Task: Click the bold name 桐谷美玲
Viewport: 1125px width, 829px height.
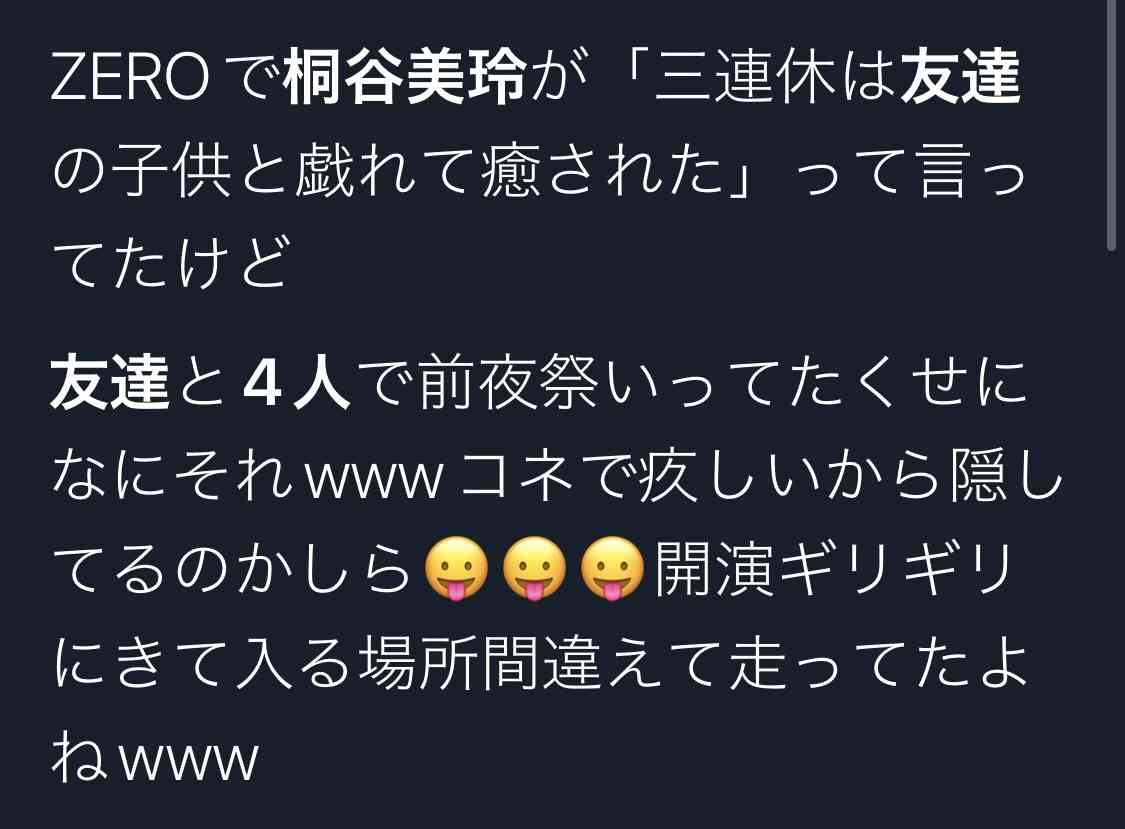Action: 406,75
